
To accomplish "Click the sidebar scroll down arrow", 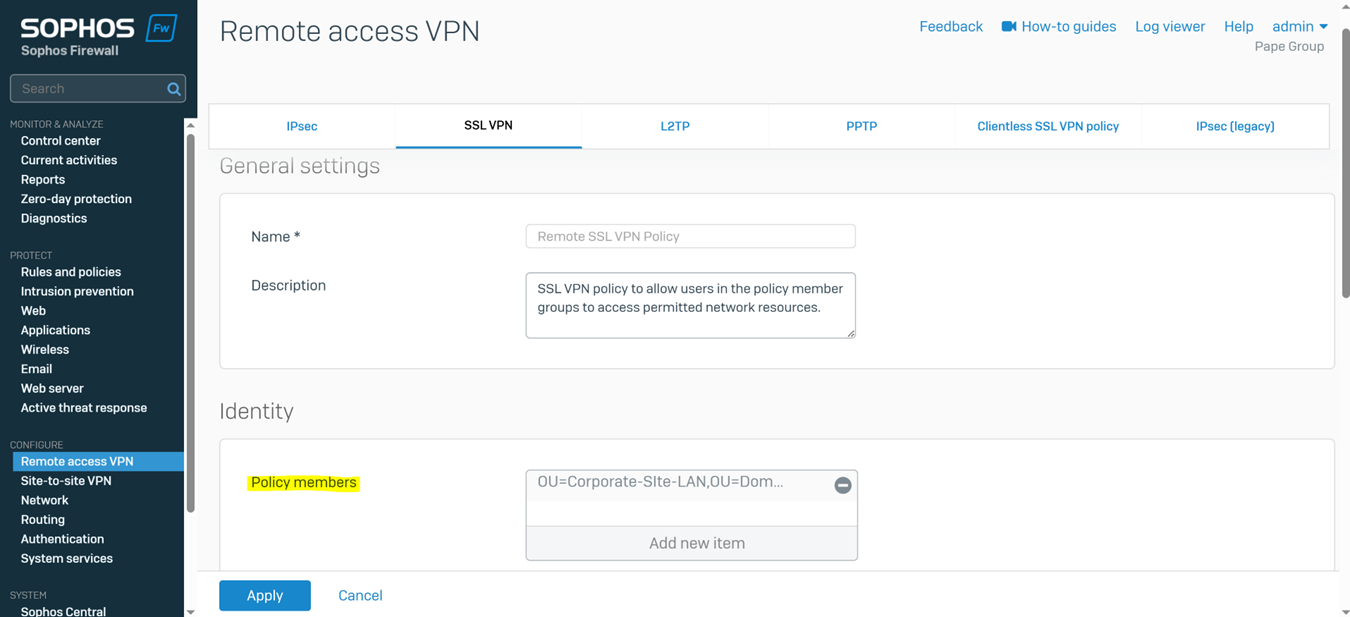I will pyautogui.click(x=191, y=611).
